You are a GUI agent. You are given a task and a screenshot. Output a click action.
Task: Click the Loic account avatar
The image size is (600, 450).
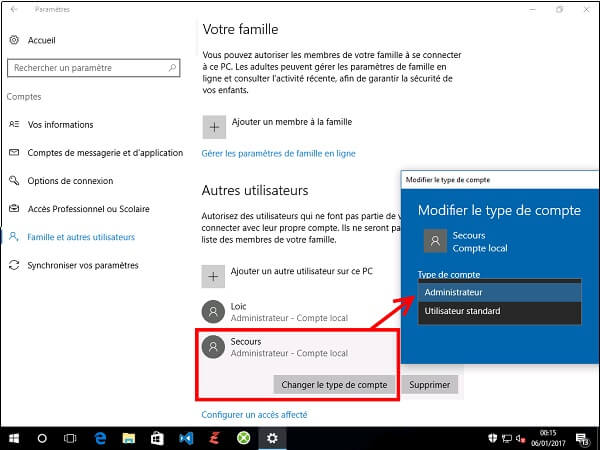pyautogui.click(x=213, y=312)
